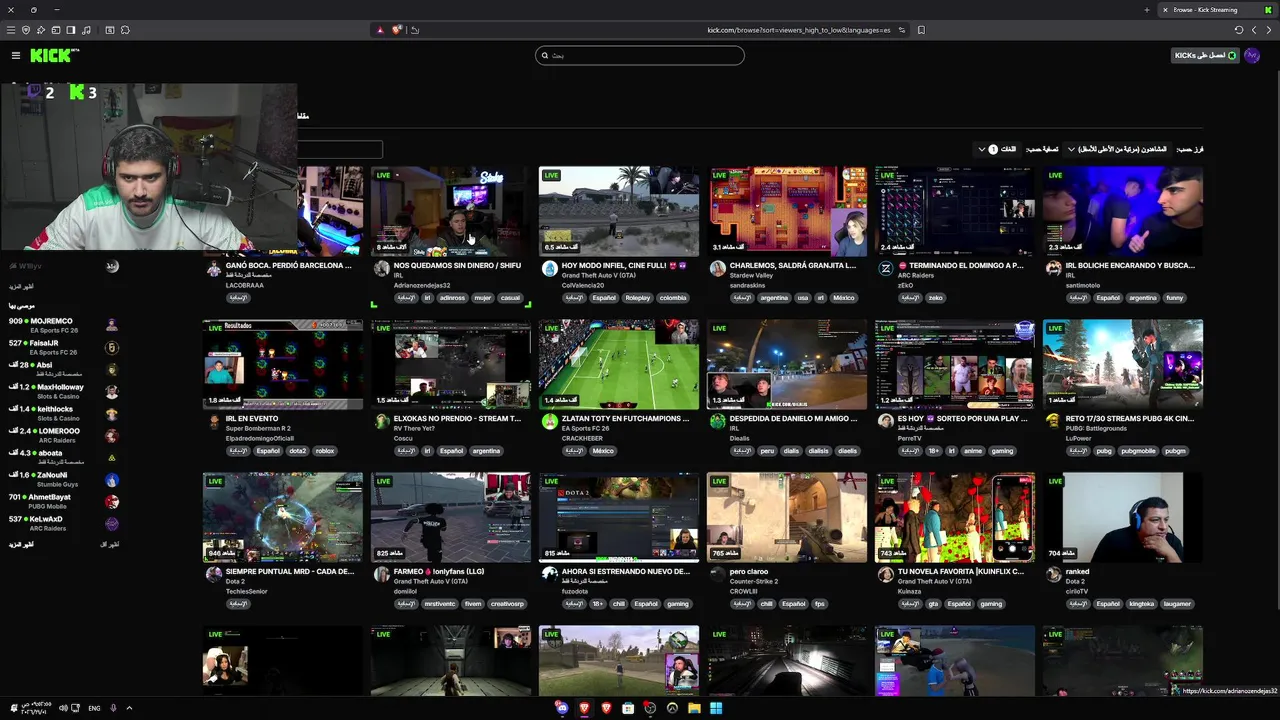Open a new browser tab with plus
The width and height of the screenshot is (1280, 720).
point(1146,10)
